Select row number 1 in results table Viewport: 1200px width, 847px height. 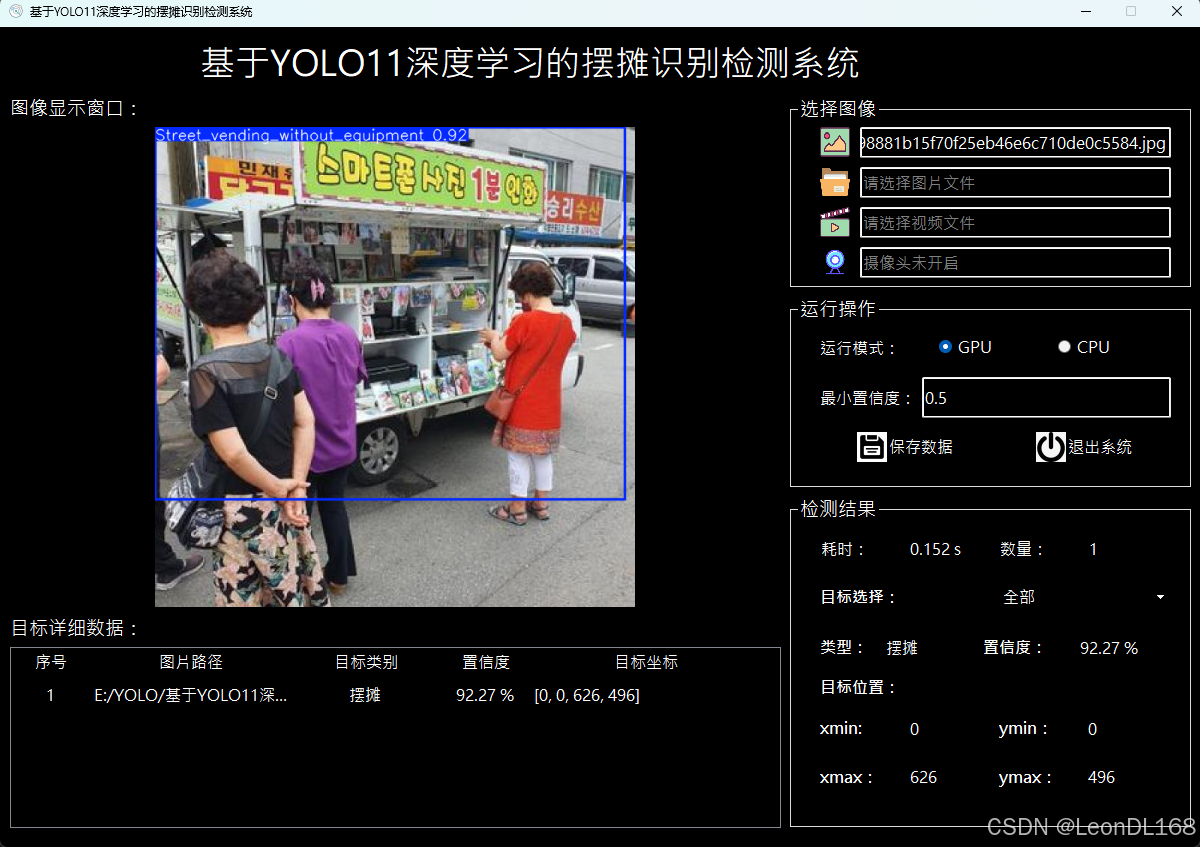pos(51,695)
